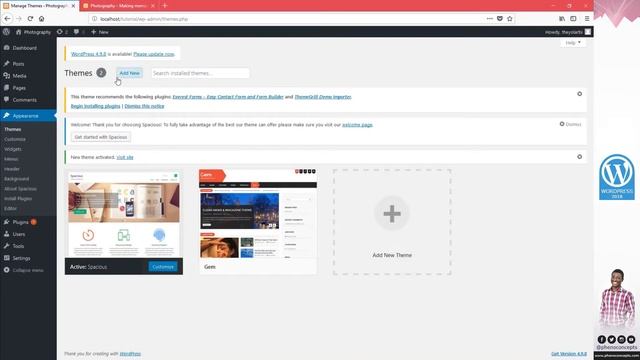Open the page actions three-dot menu

tap(489, 19)
